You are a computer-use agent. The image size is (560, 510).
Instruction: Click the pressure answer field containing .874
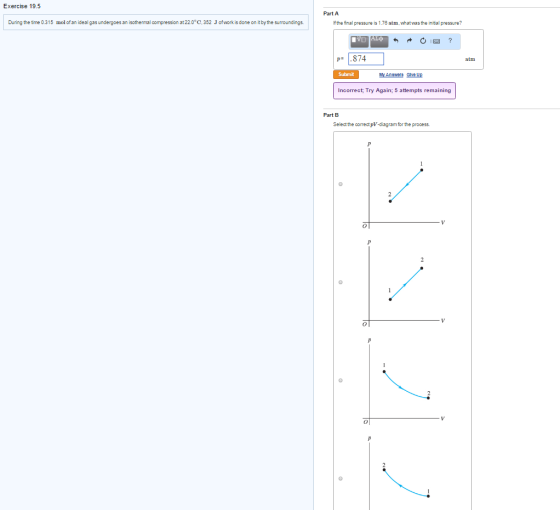366,59
